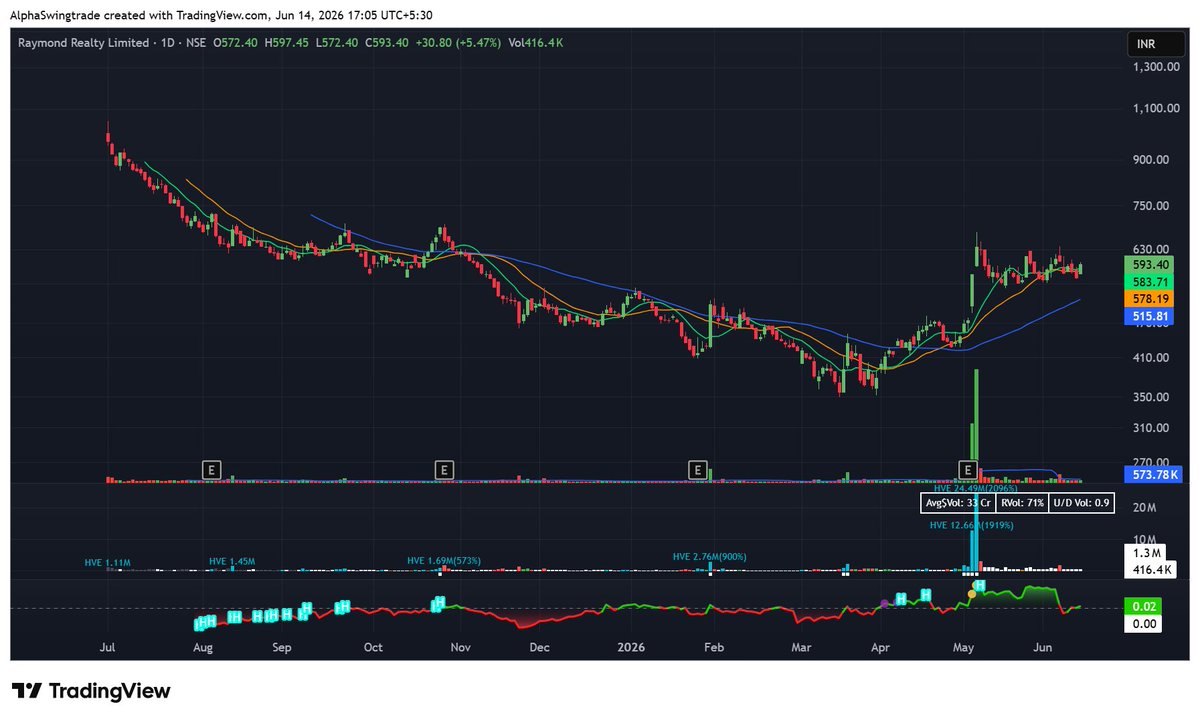Click the RVol 71% box
The width and height of the screenshot is (1200, 721).
point(1021,503)
